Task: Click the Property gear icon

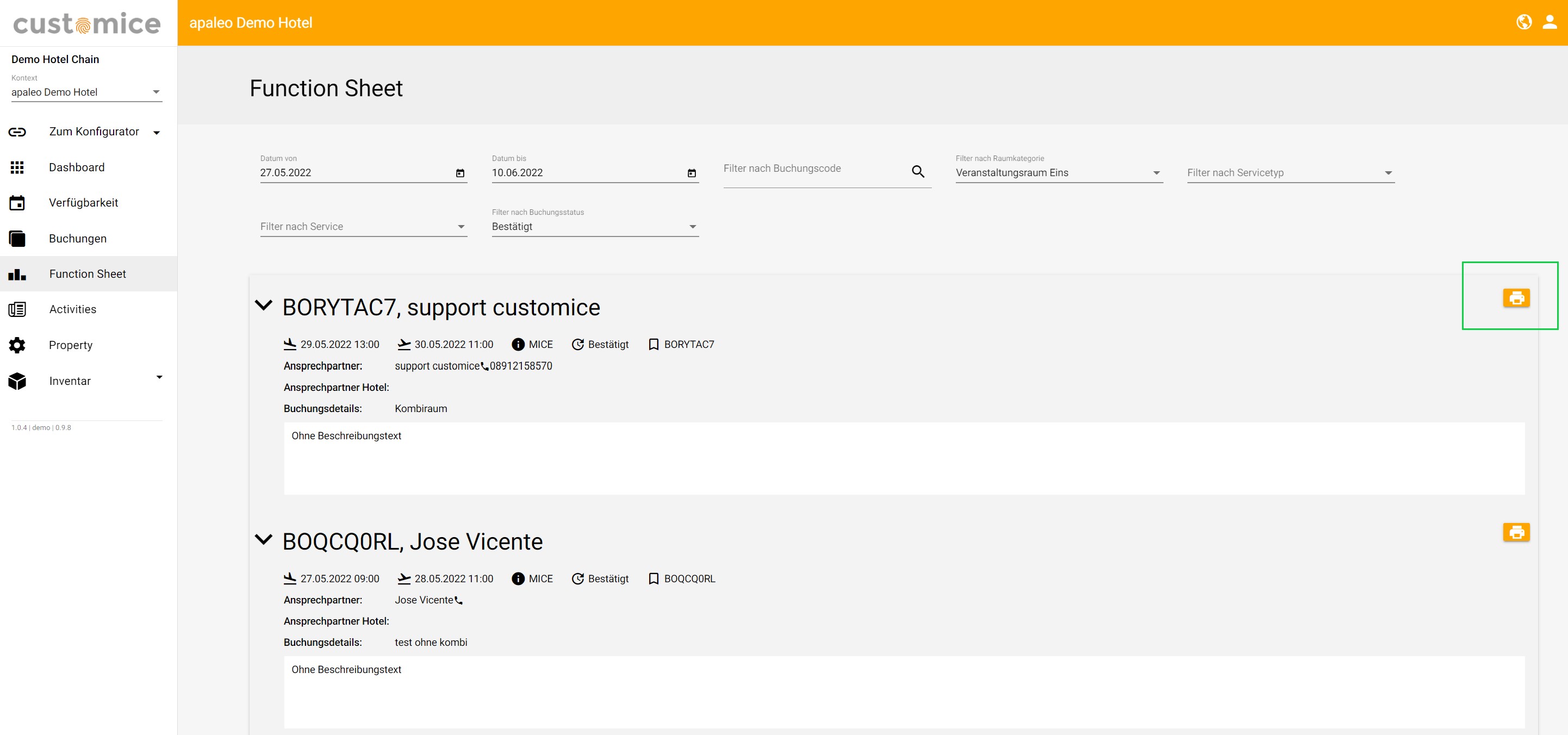Action: coord(17,345)
